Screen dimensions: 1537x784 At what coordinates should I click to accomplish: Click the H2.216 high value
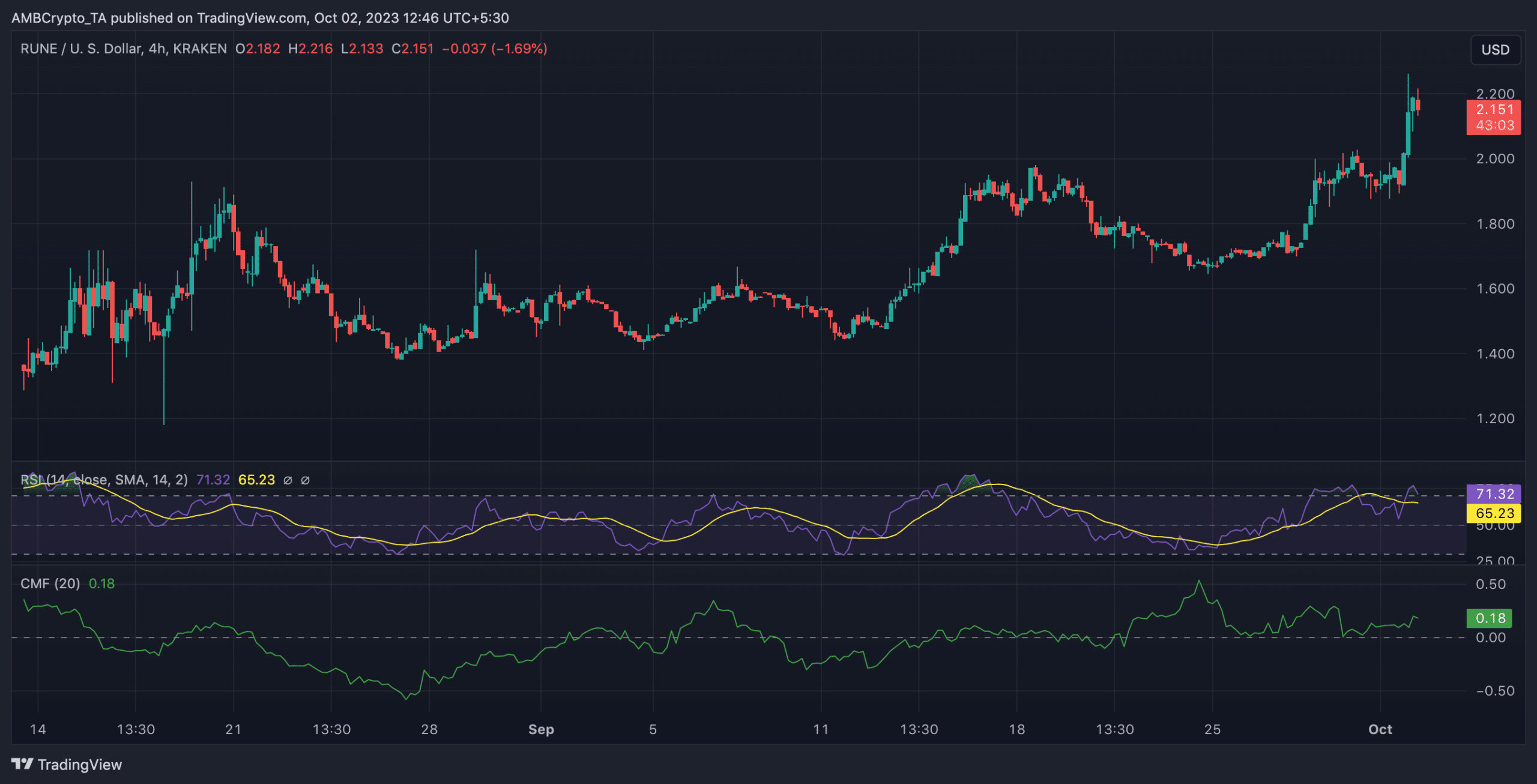(310, 49)
